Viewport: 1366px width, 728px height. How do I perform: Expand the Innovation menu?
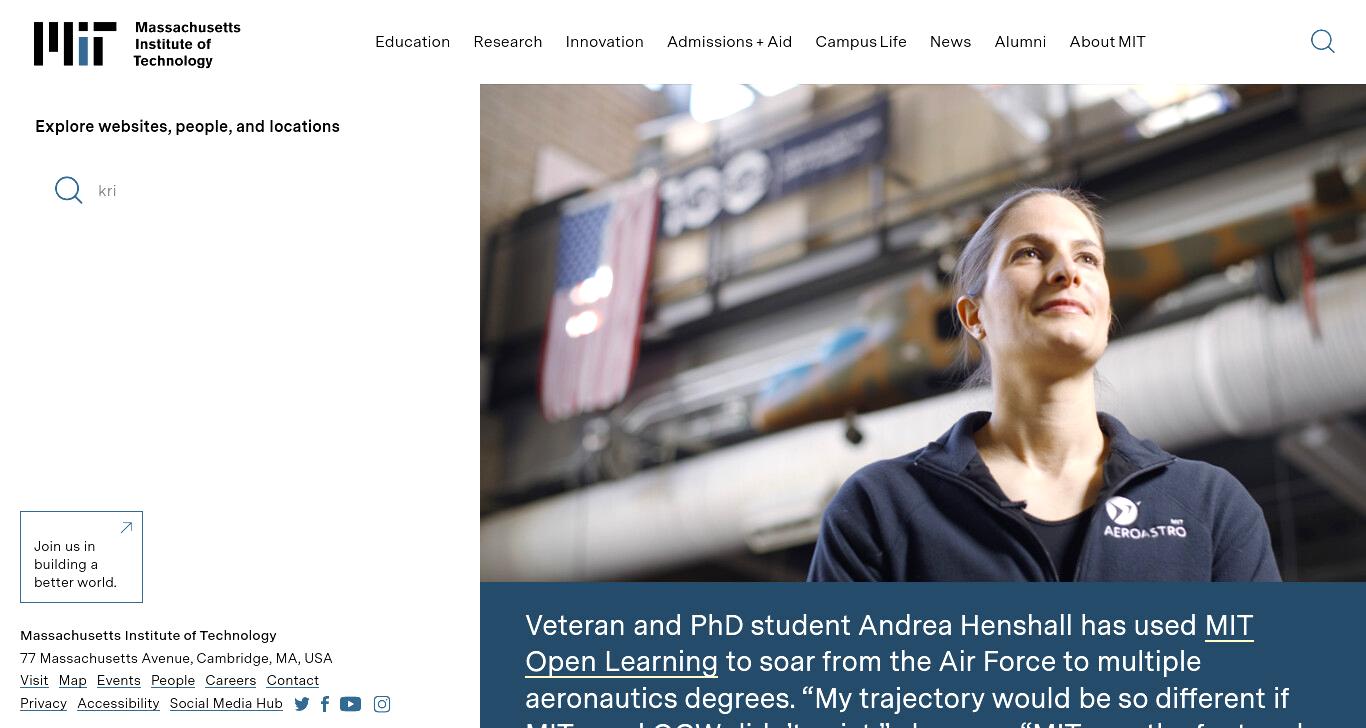[604, 42]
